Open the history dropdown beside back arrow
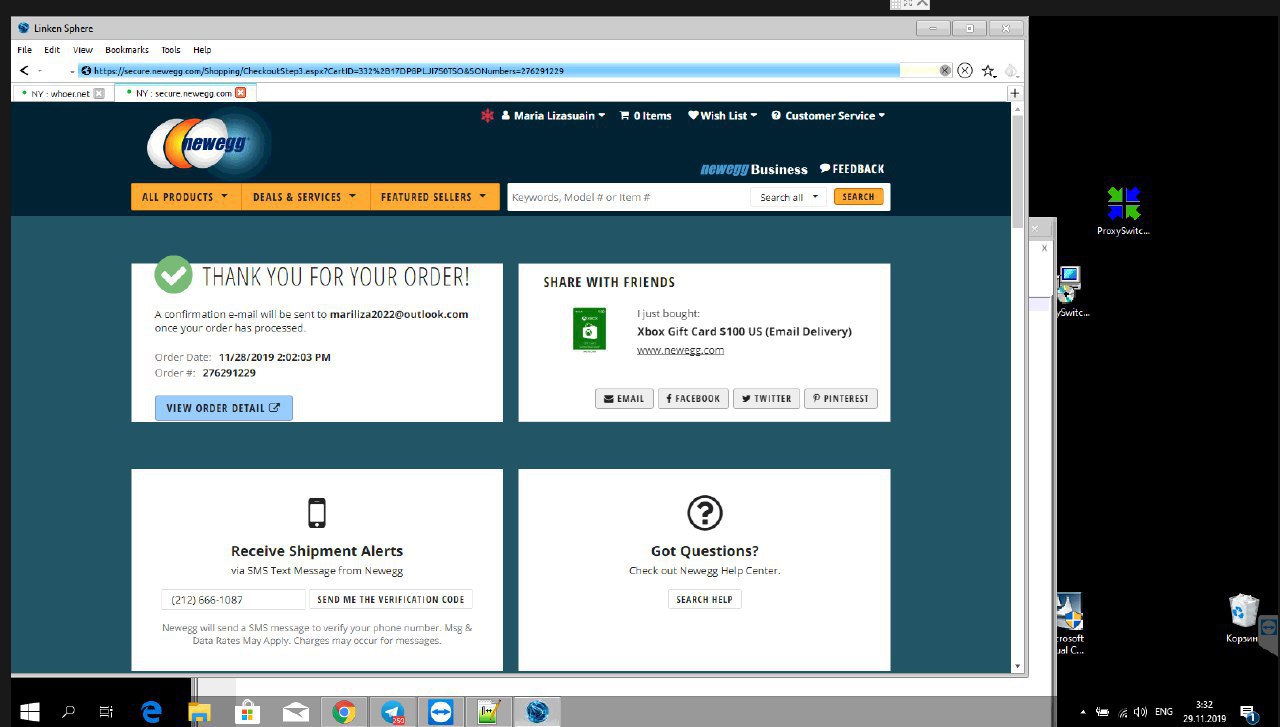The image size is (1280, 727). tap(40, 71)
